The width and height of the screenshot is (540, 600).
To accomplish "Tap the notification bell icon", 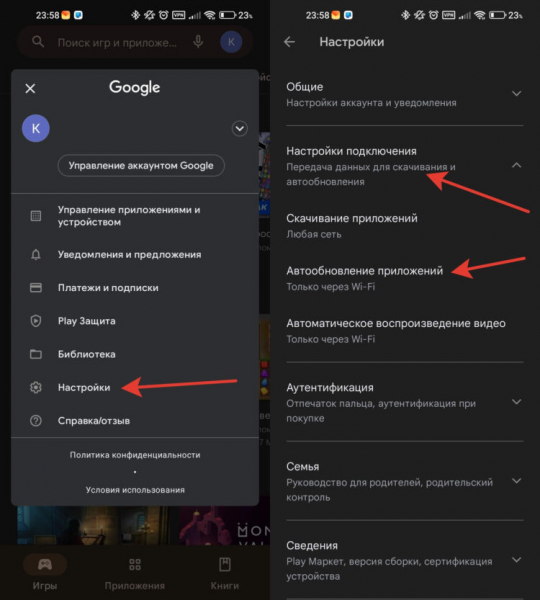I will [x=36, y=254].
